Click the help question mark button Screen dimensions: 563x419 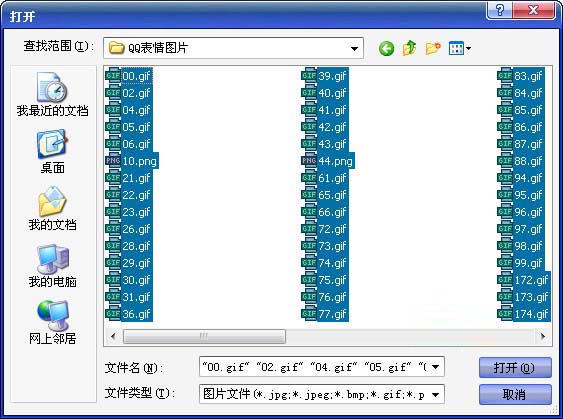(500, 10)
